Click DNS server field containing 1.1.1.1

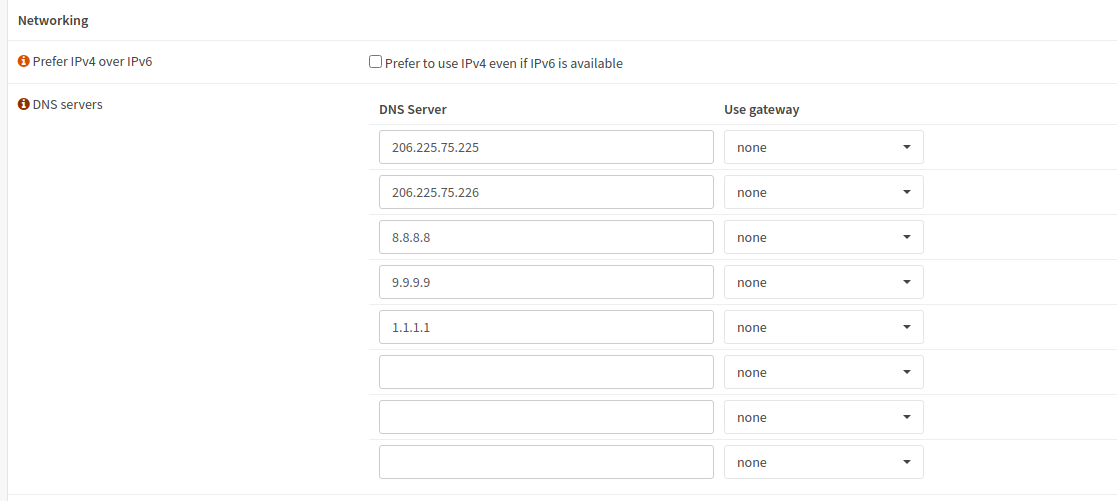[546, 327]
